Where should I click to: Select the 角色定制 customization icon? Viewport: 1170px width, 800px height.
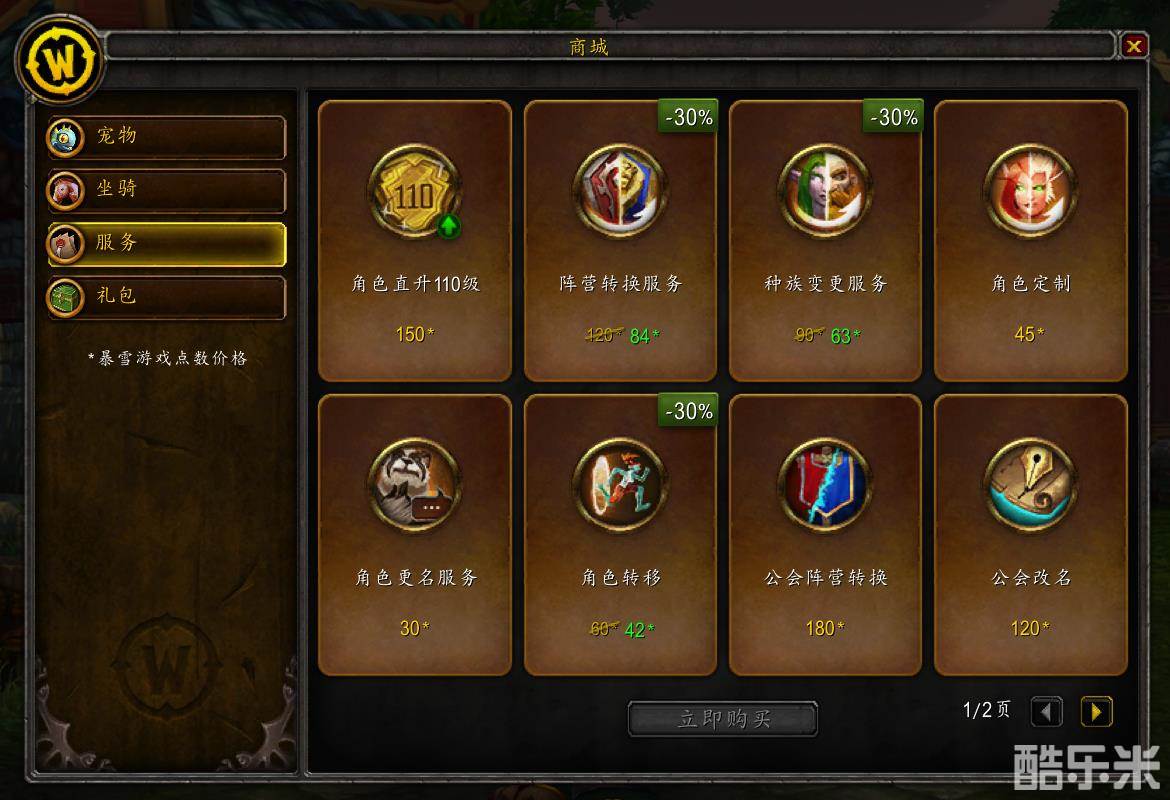[x=1030, y=192]
